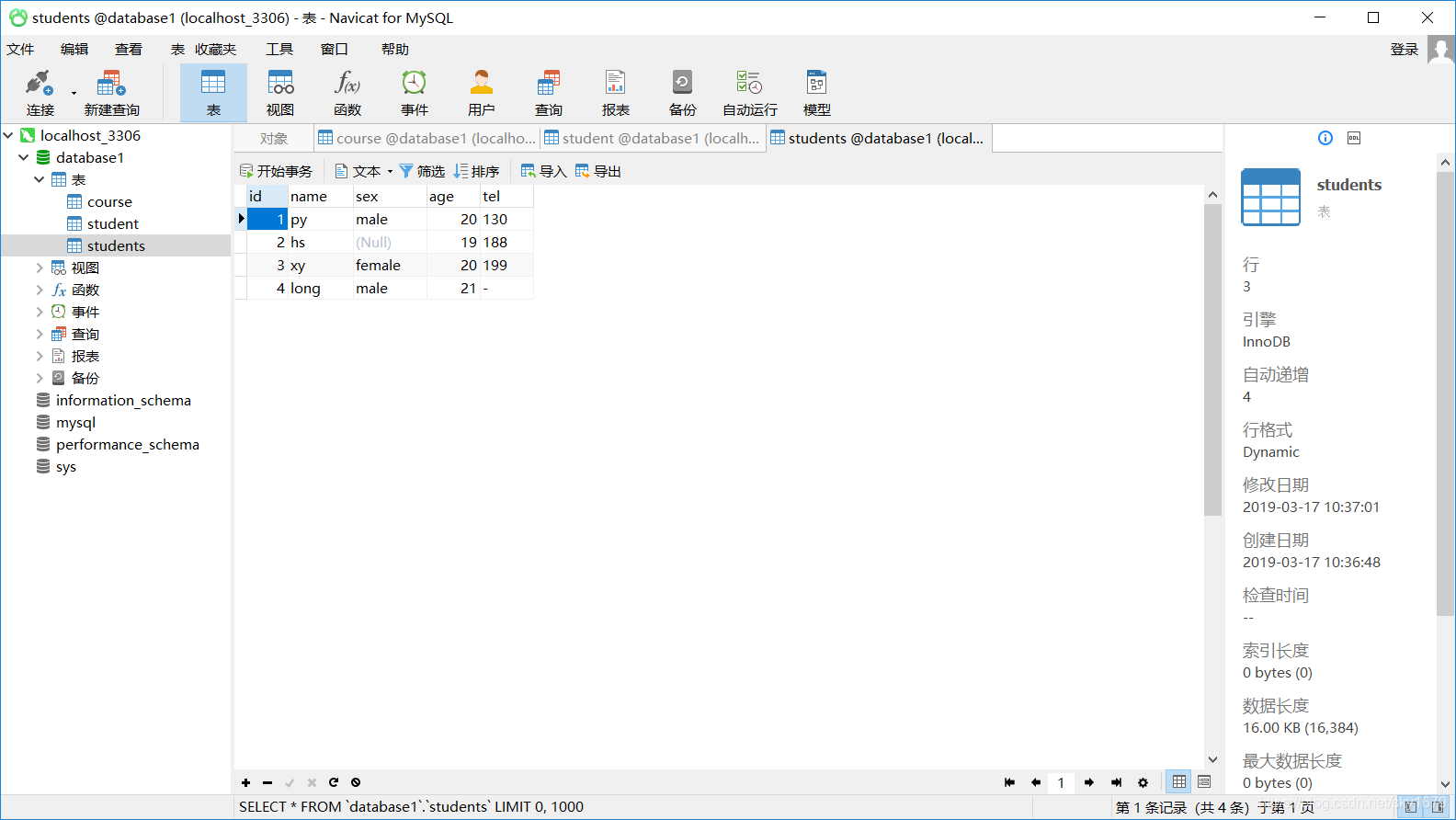Image resolution: width=1456 pixels, height=820 pixels.
Task: Open the 查看 menu
Action: tap(129, 50)
